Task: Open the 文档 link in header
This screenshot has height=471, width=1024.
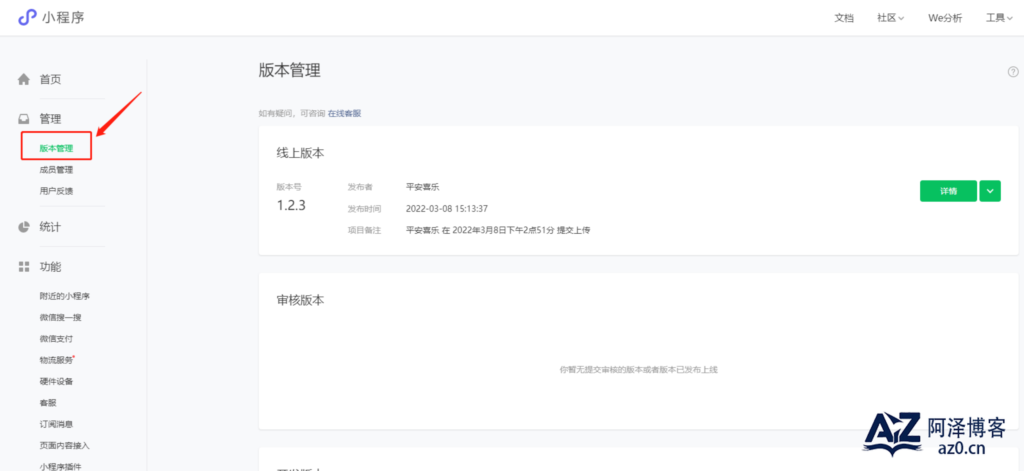Action: (844, 18)
